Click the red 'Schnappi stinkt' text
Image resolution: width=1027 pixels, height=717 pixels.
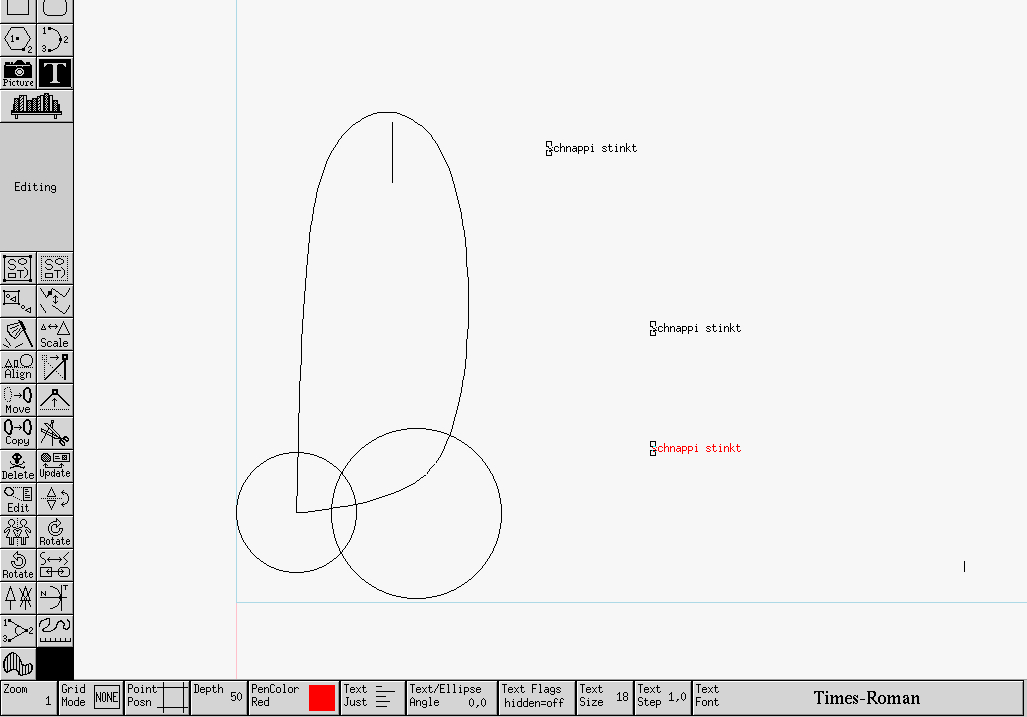696,449
